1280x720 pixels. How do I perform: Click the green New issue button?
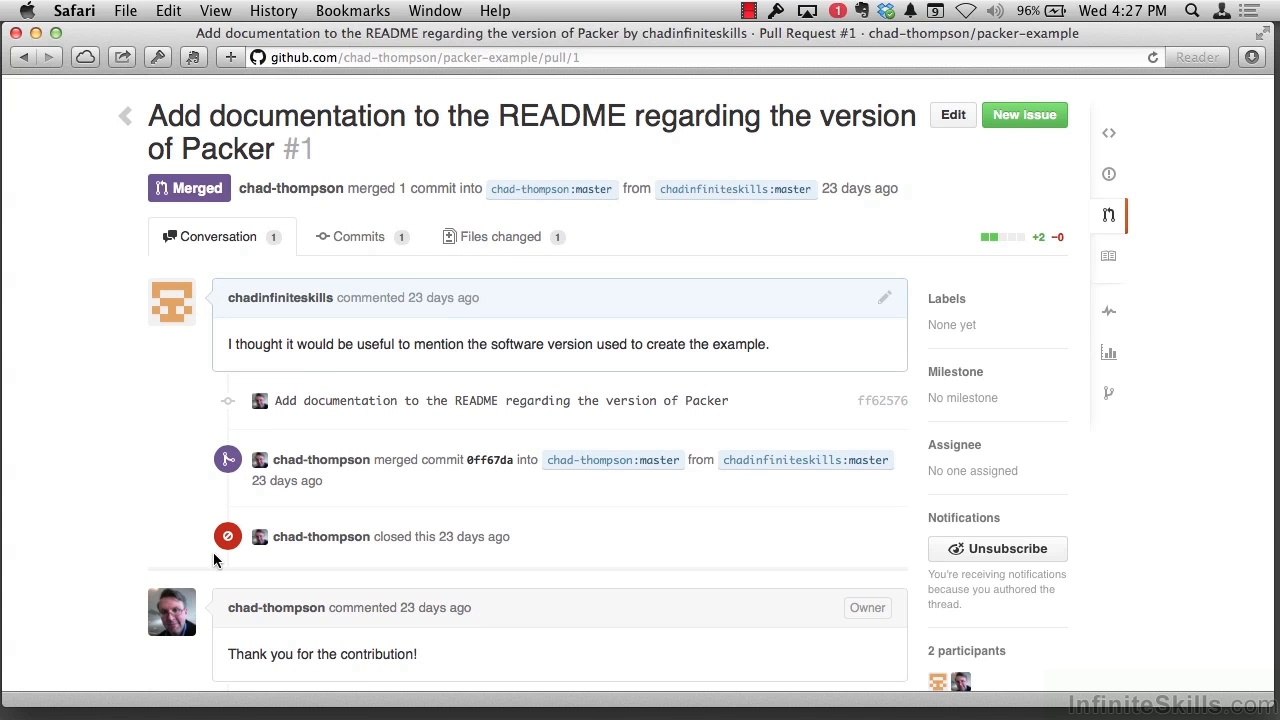click(1025, 115)
